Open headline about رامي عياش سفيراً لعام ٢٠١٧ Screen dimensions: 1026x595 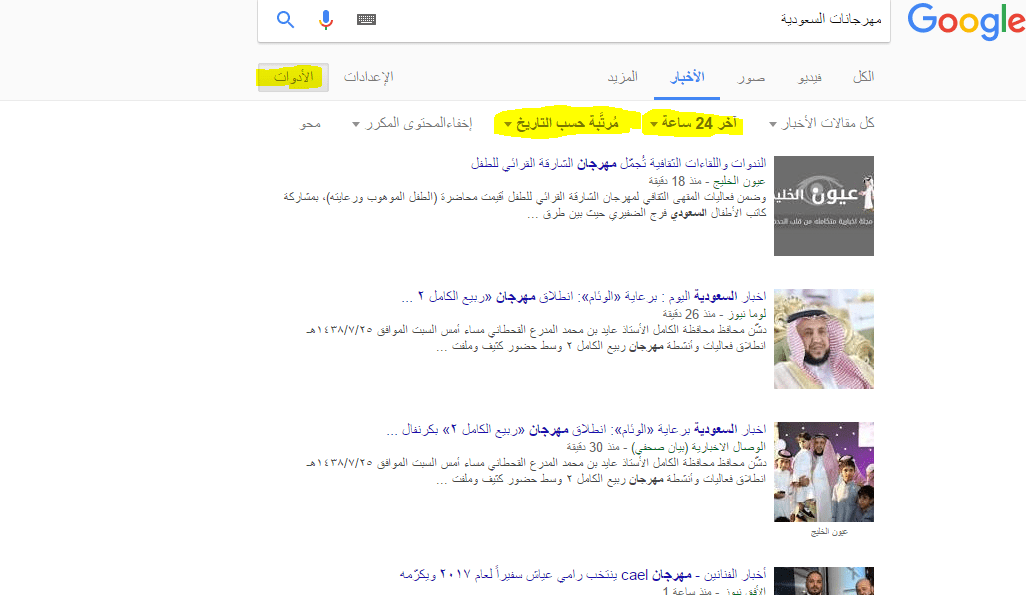582,575
